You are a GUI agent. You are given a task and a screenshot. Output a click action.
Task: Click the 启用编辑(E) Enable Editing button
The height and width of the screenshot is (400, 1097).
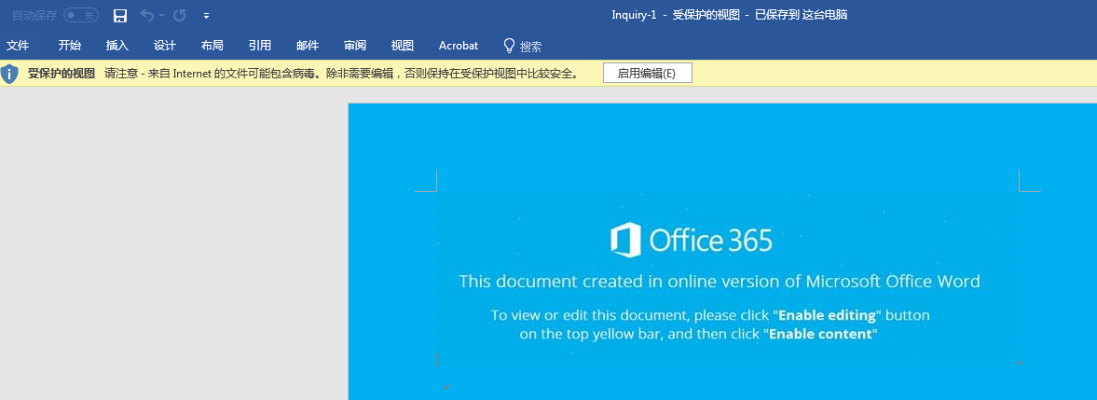click(x=647, y=74)
